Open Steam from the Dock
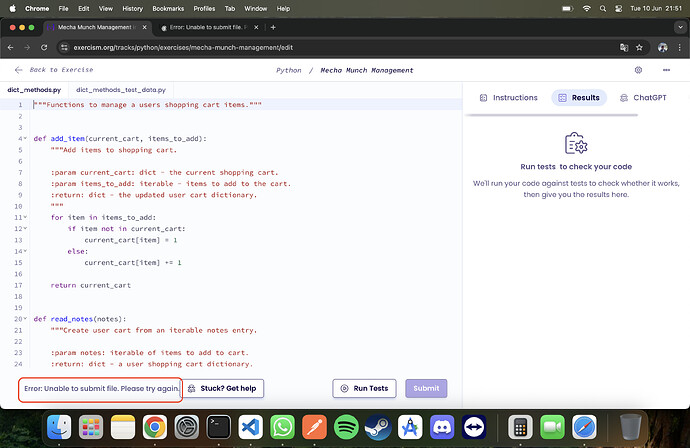 click(x=378, y=427)
